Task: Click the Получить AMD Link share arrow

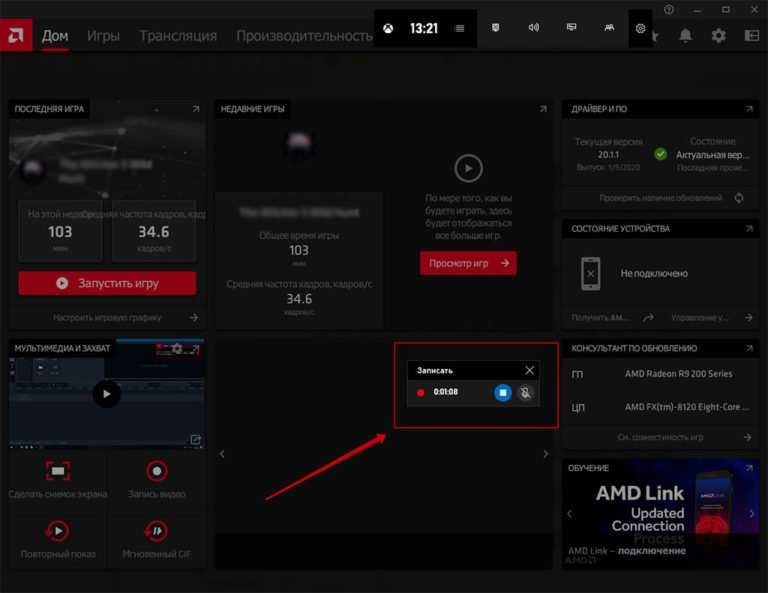Action: 648,318
